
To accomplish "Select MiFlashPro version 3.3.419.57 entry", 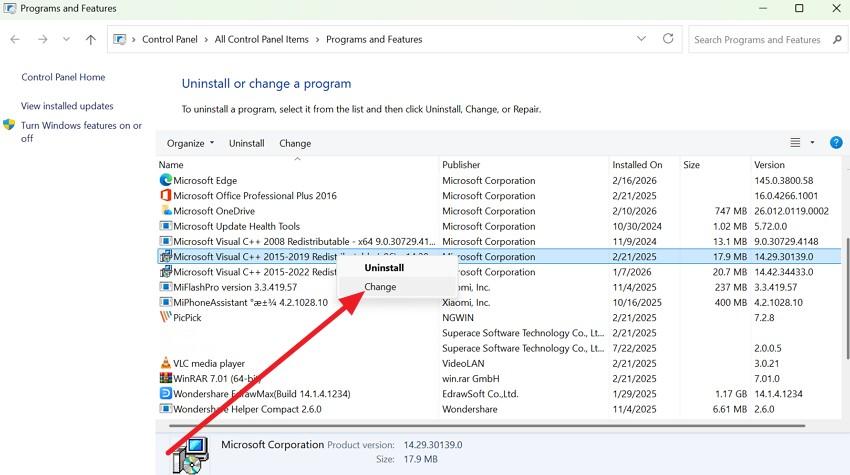I will (x=235, y=287).
